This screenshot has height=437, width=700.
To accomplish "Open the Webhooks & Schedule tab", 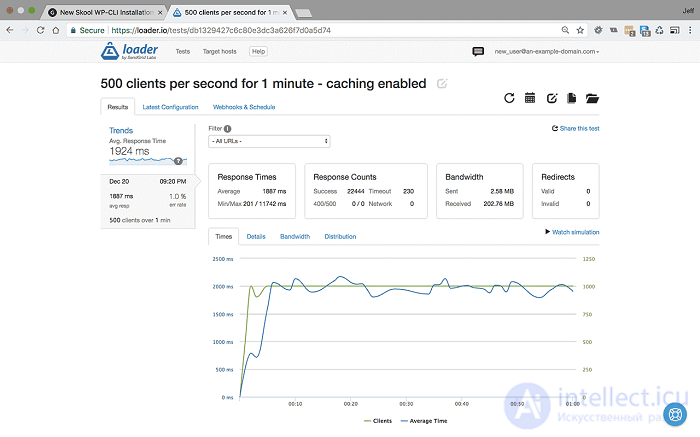I will 244,107.
